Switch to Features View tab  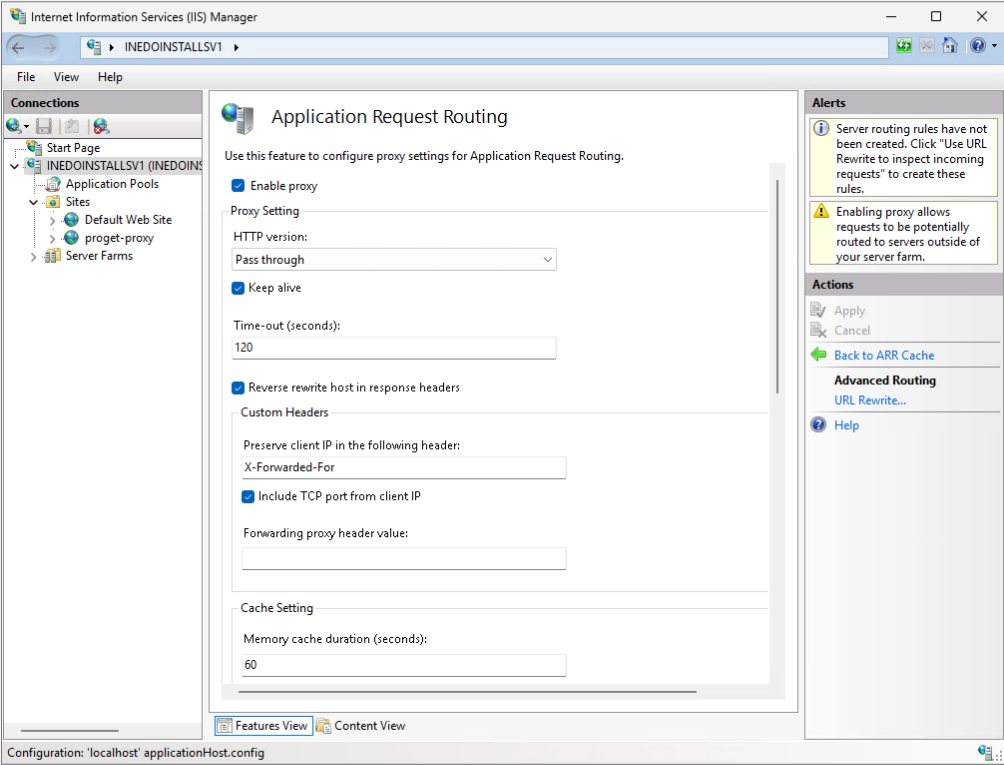[263, 725]
